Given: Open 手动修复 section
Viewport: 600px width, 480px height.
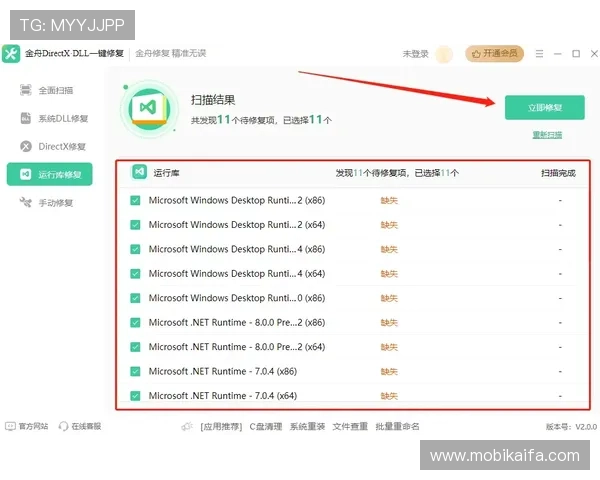Looking at the screenshot, I should coord(50,202).
